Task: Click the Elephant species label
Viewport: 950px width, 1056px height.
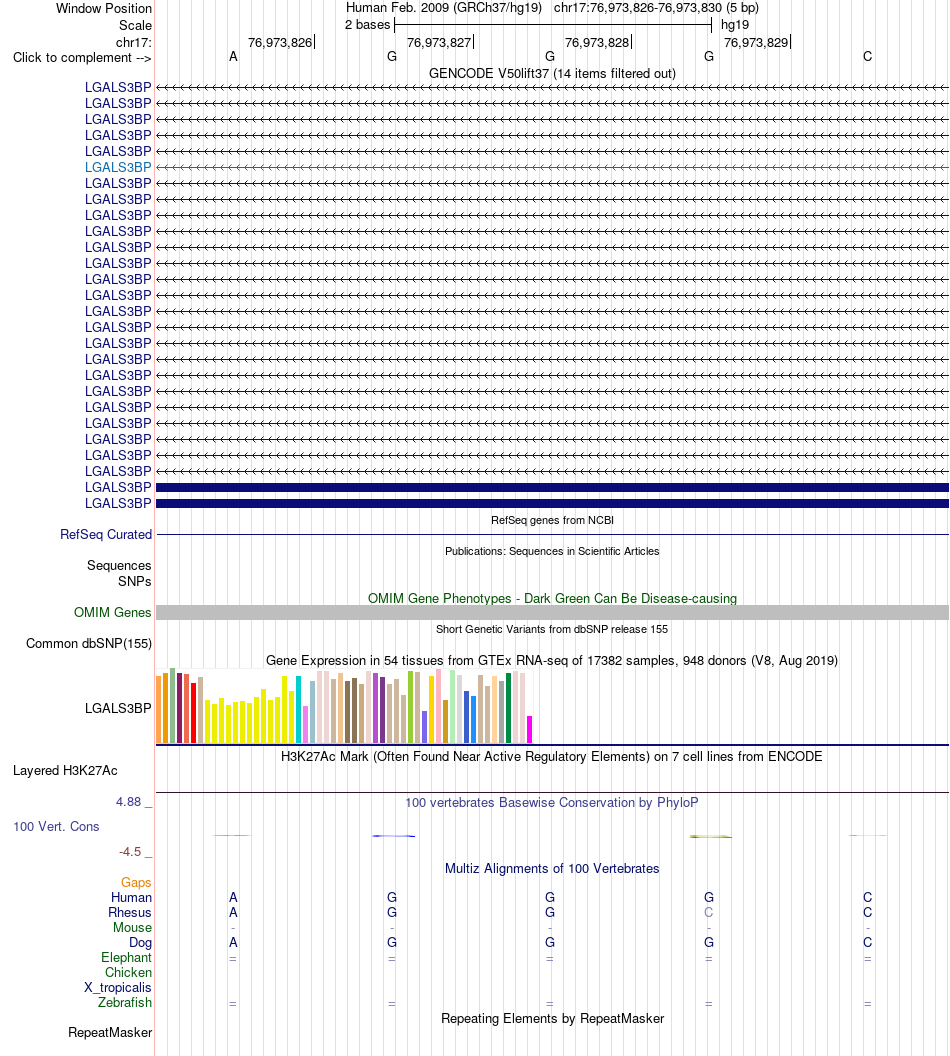Action: [x=126, y=957]
